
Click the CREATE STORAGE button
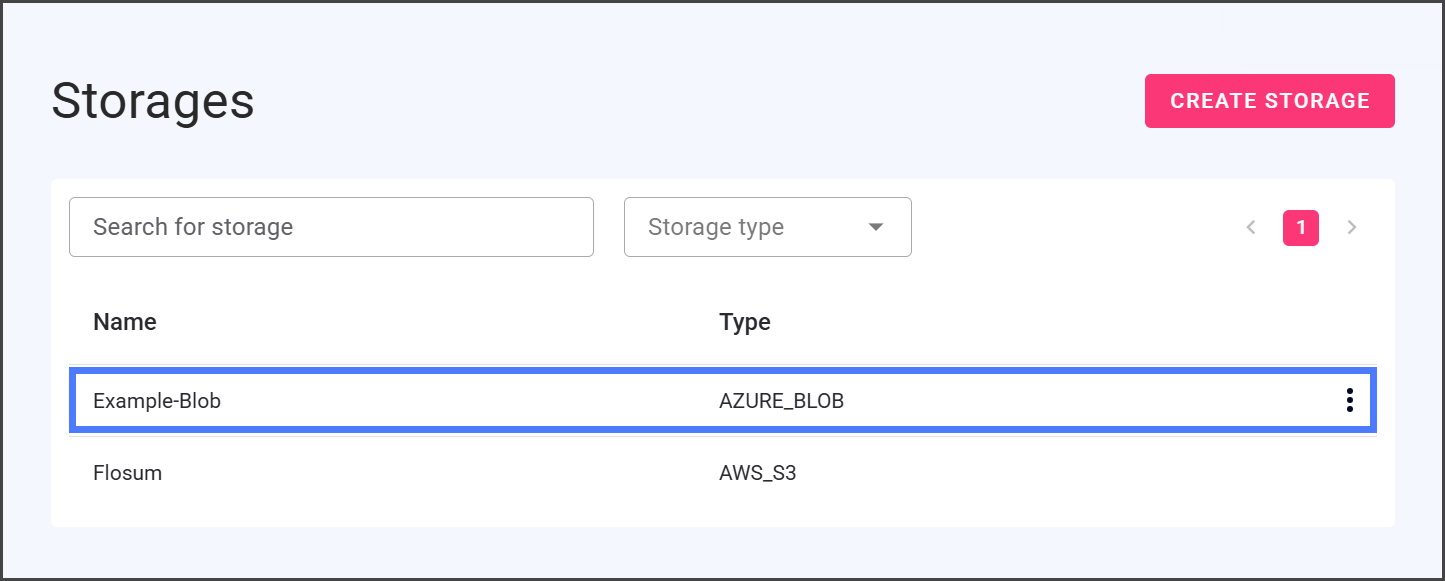[1269, 101]
